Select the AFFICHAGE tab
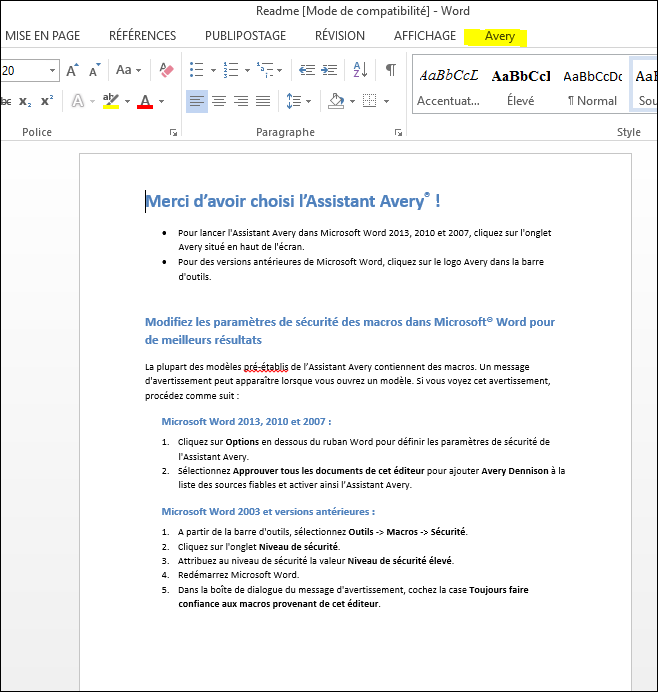 tap(425, 36)
